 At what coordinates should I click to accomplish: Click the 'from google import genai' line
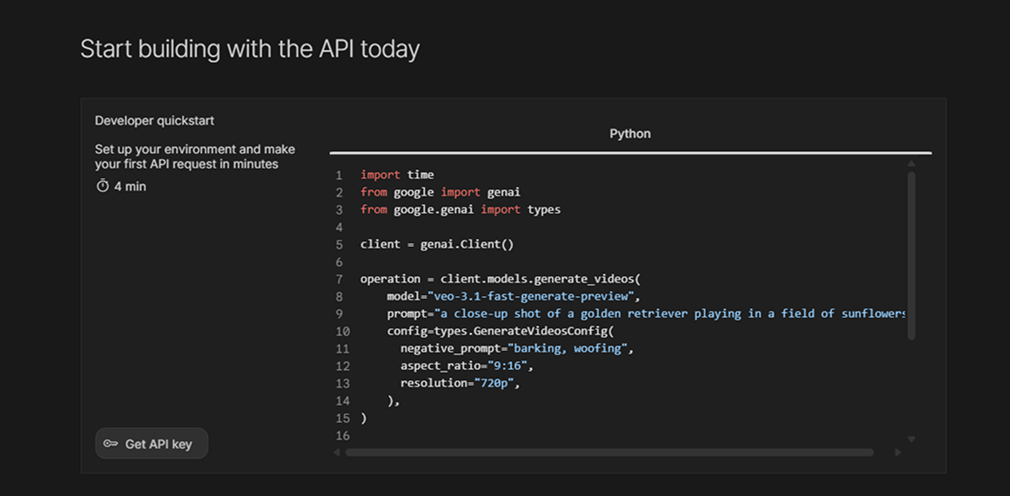(x=440, y=192)
